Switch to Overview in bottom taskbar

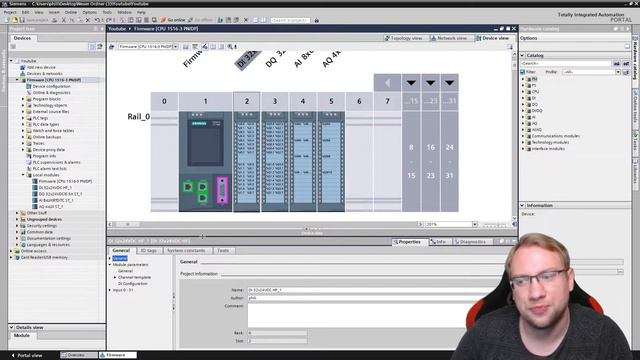click(x=79, y=355)
